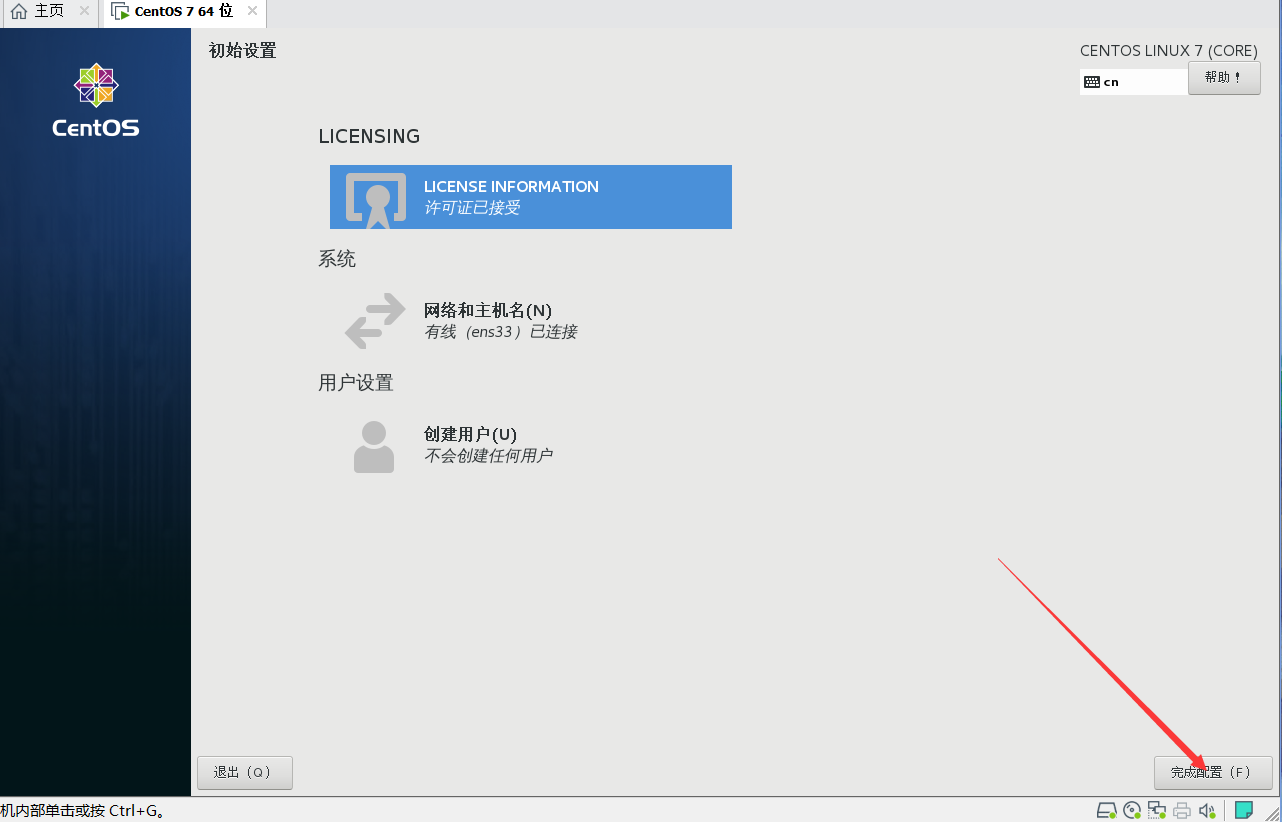Close the Home tab
Screen dimensions: 1282x822
[84, 12]
